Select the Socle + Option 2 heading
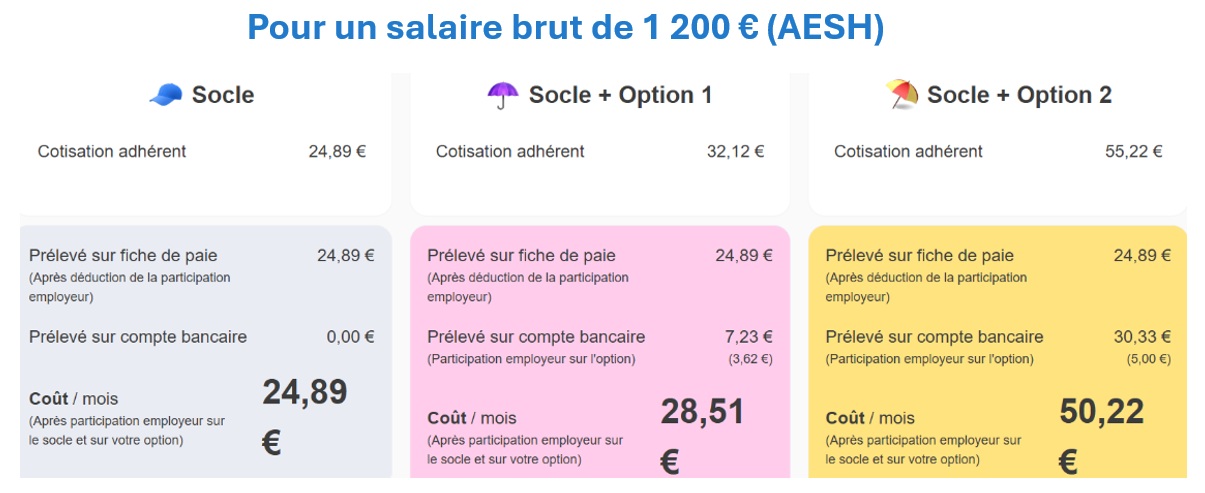Image resolution: width=1205 pixels, height=493 pixels. pyautogui.click(x=1019, y=95)
